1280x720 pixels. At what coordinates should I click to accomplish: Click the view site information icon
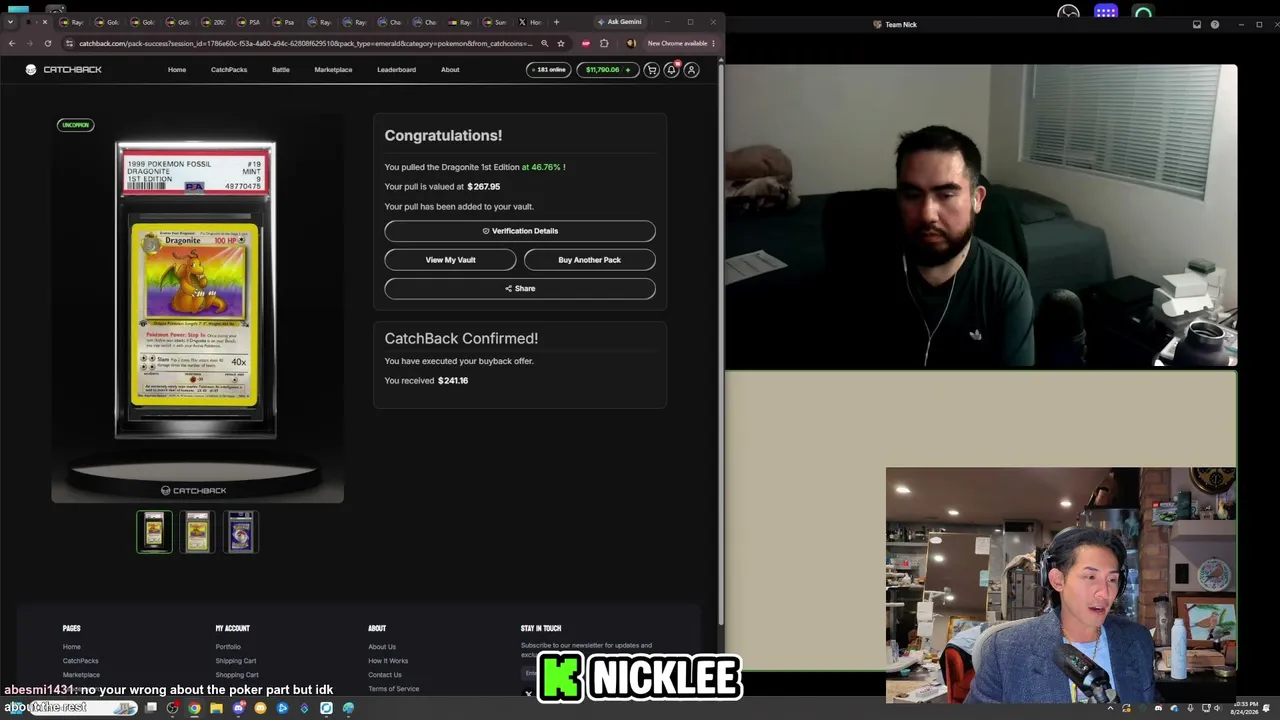(69, 44)
